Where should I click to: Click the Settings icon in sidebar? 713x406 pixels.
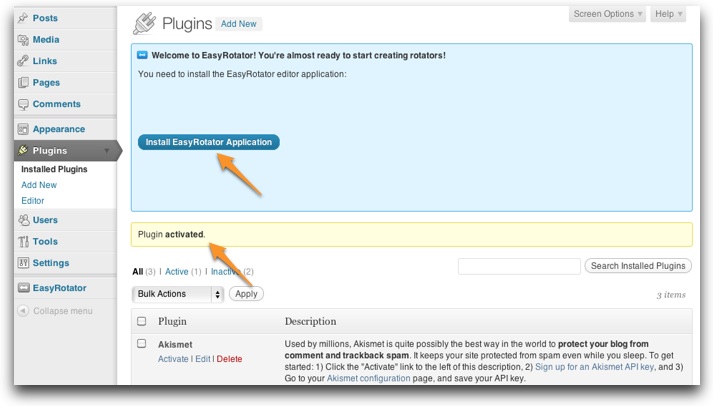(23, 263)
